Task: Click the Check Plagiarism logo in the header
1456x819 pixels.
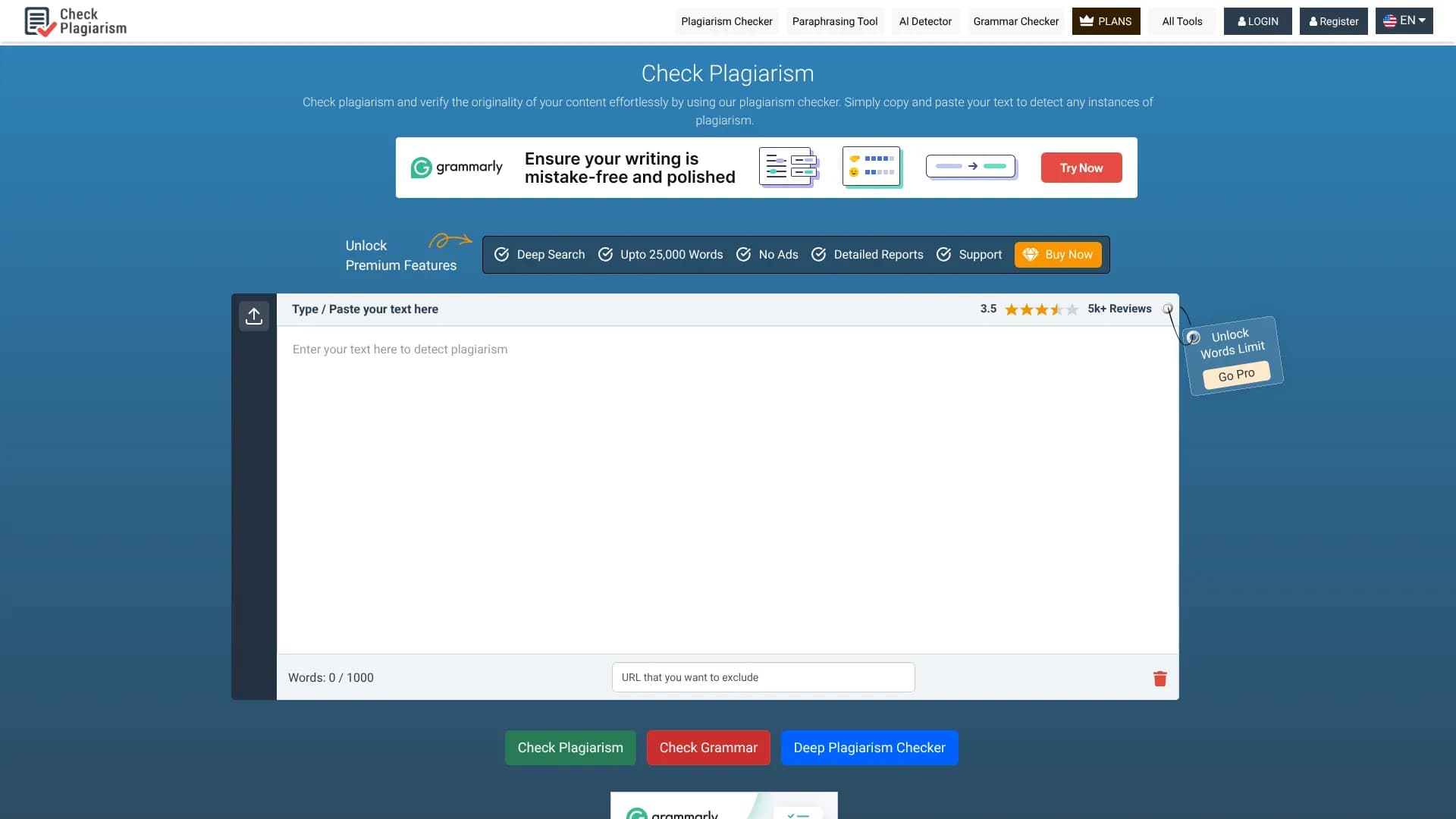Action: coord(74,21)
